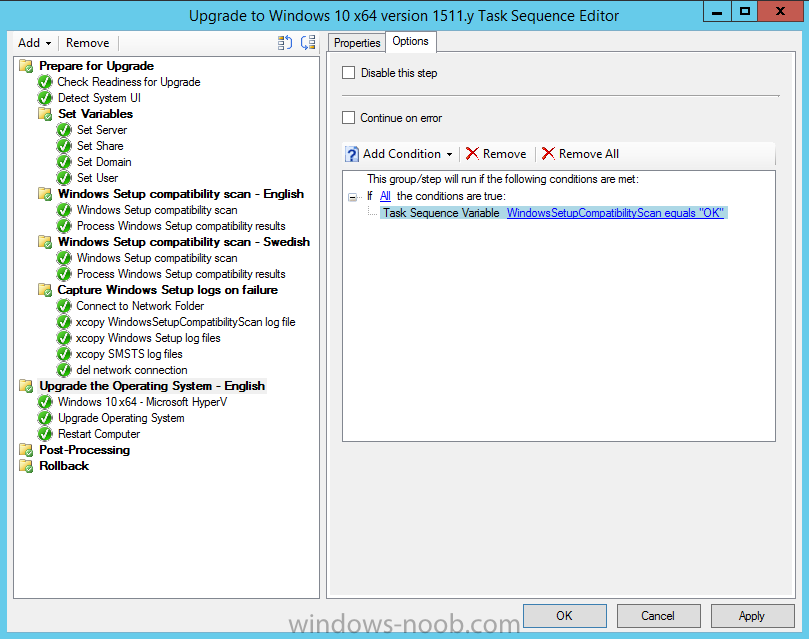Click the Check Readiness for Upgrade step icon
Viewport: 809px width, 639px height.
pos(45,82)
